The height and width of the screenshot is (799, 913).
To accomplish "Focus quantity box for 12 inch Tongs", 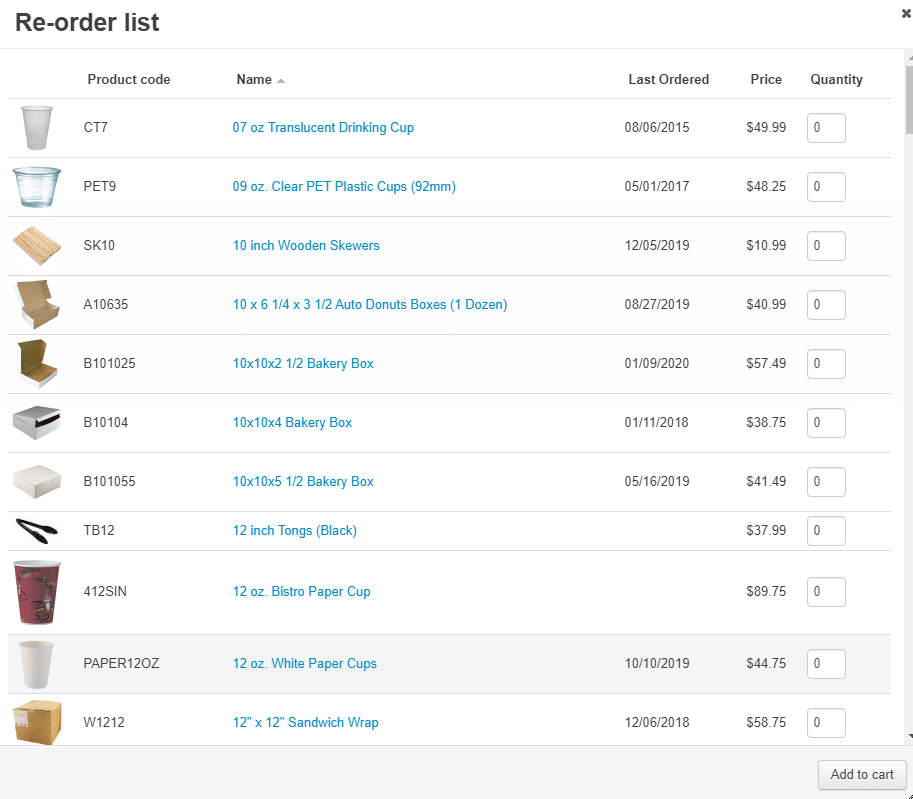I will pyautogui.click(x=826, y=531).
